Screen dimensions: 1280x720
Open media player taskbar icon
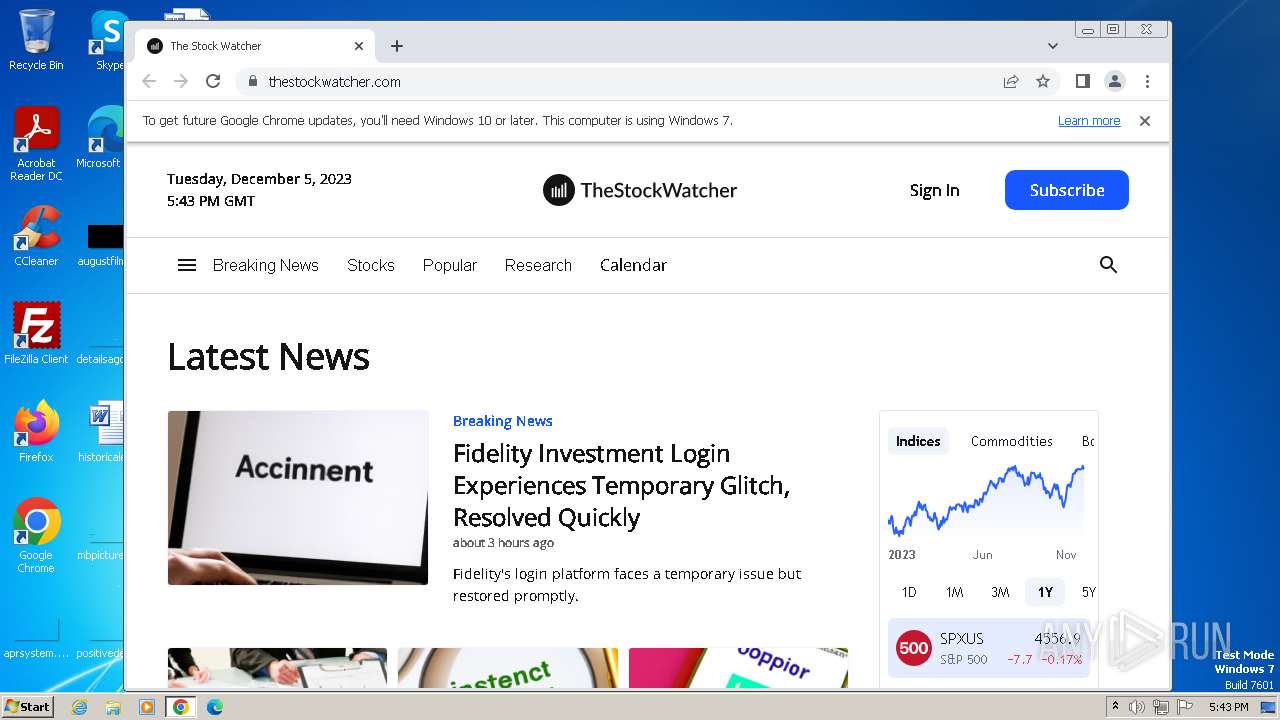point(147,707)
